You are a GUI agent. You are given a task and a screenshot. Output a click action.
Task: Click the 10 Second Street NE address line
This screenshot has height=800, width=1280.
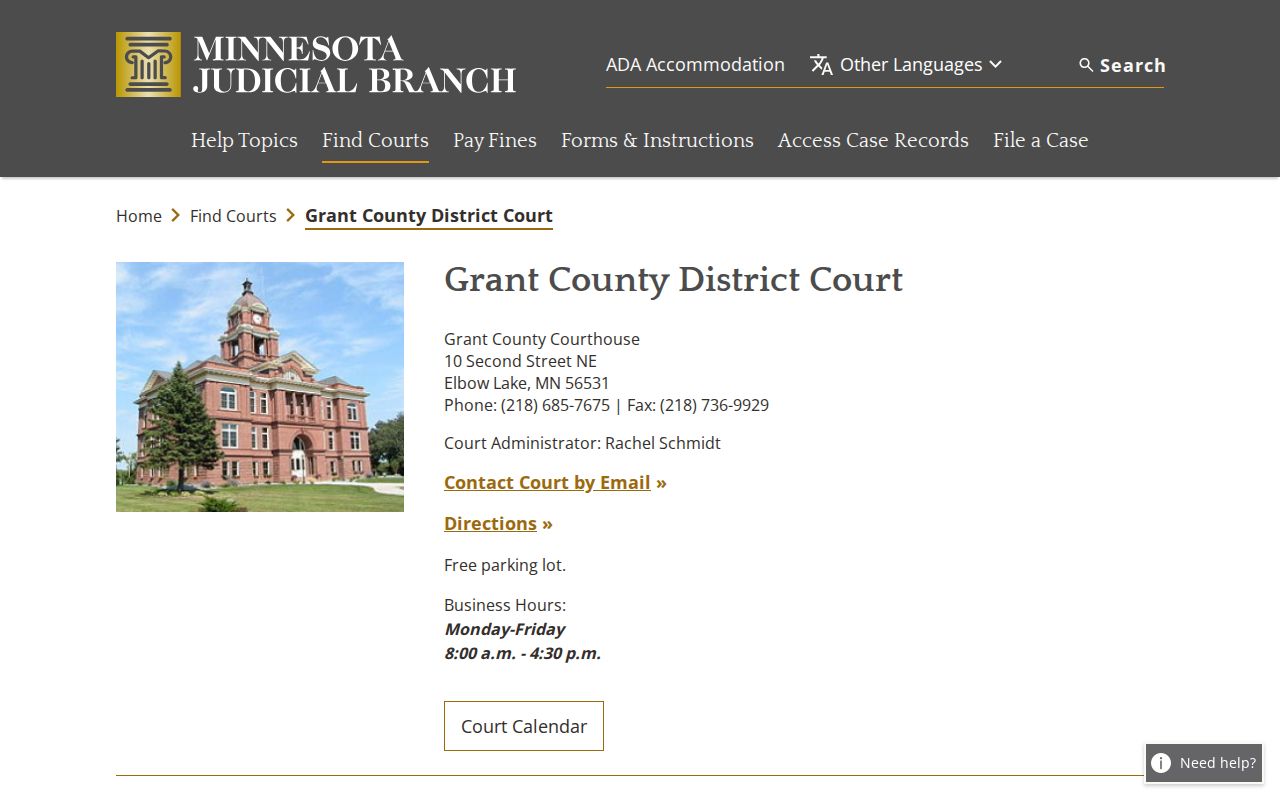coord(520,361)
